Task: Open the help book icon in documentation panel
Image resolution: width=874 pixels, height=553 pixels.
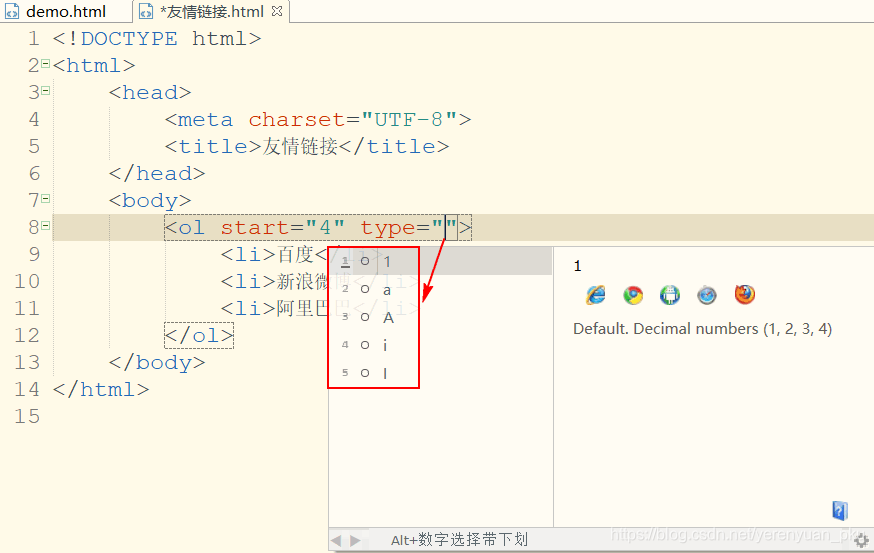Action: [839, 510]
